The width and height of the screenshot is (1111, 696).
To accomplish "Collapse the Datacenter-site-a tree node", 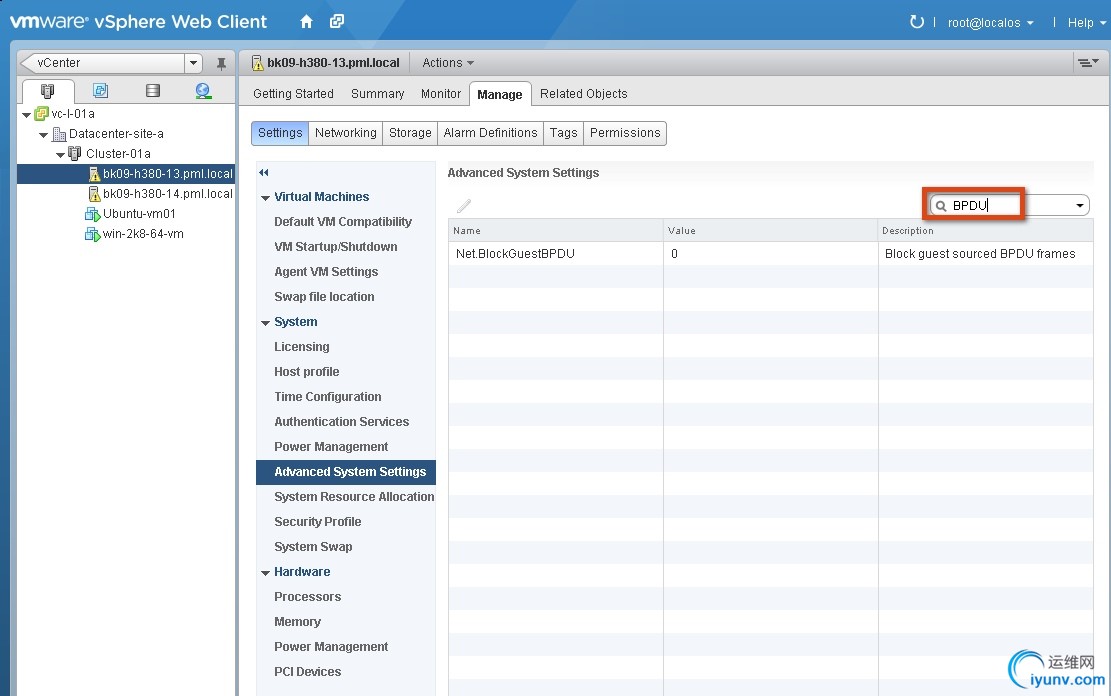I will 44,135.
